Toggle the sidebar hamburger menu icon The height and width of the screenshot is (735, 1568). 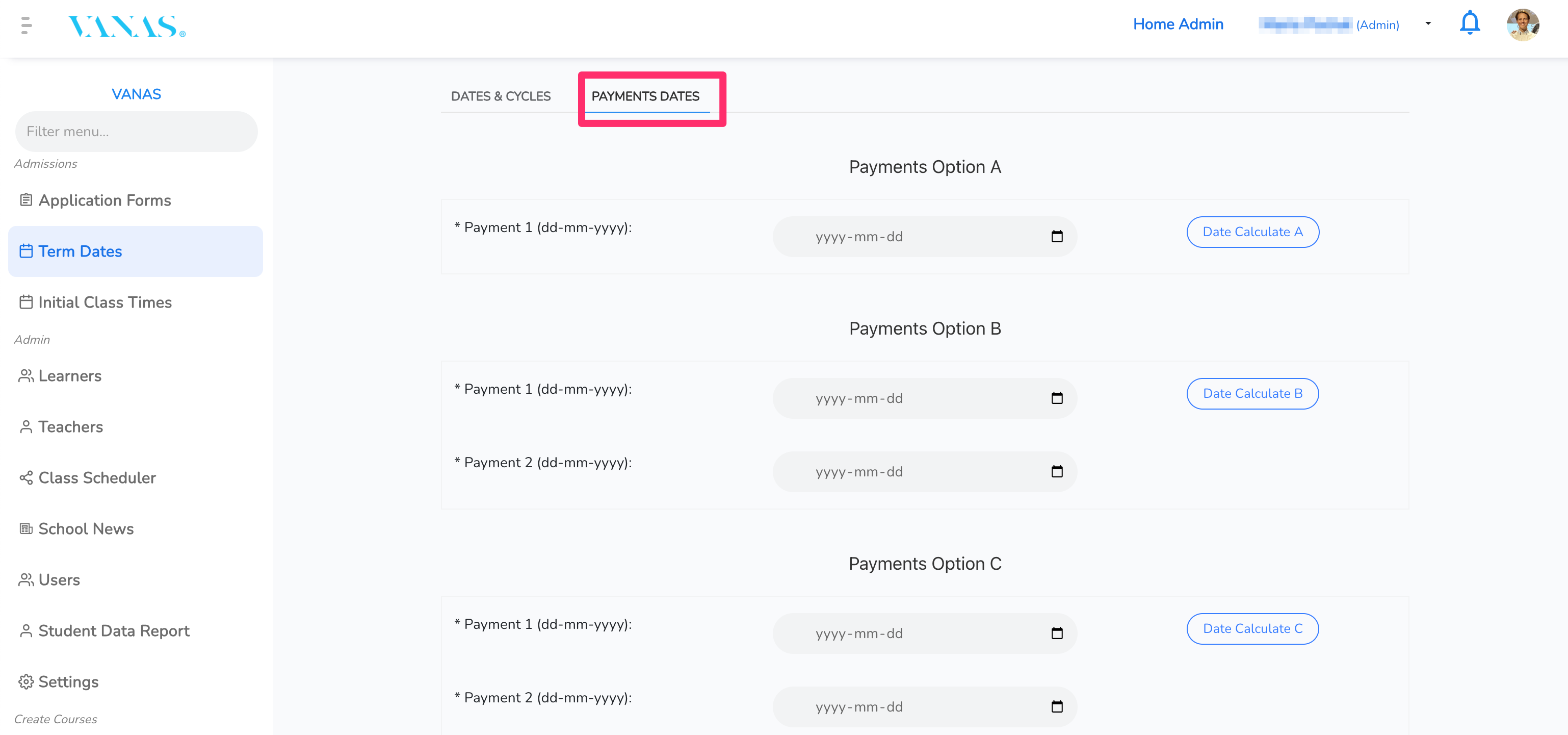(25, 25)
